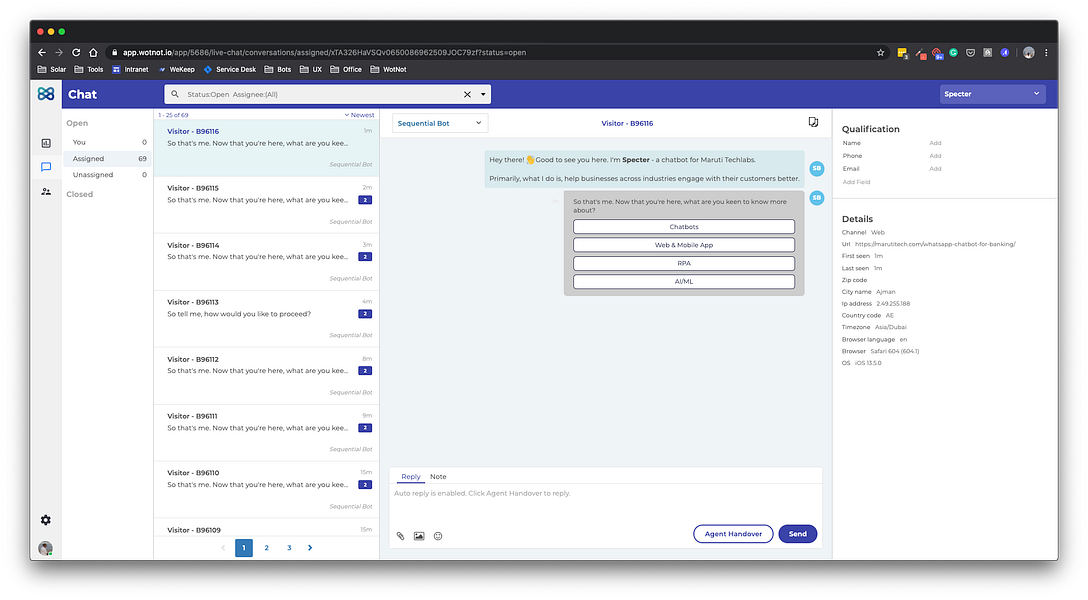Open the Intranet bookmark
Image resolution: width=1088 pixels, height=600 pixels.
130,69
